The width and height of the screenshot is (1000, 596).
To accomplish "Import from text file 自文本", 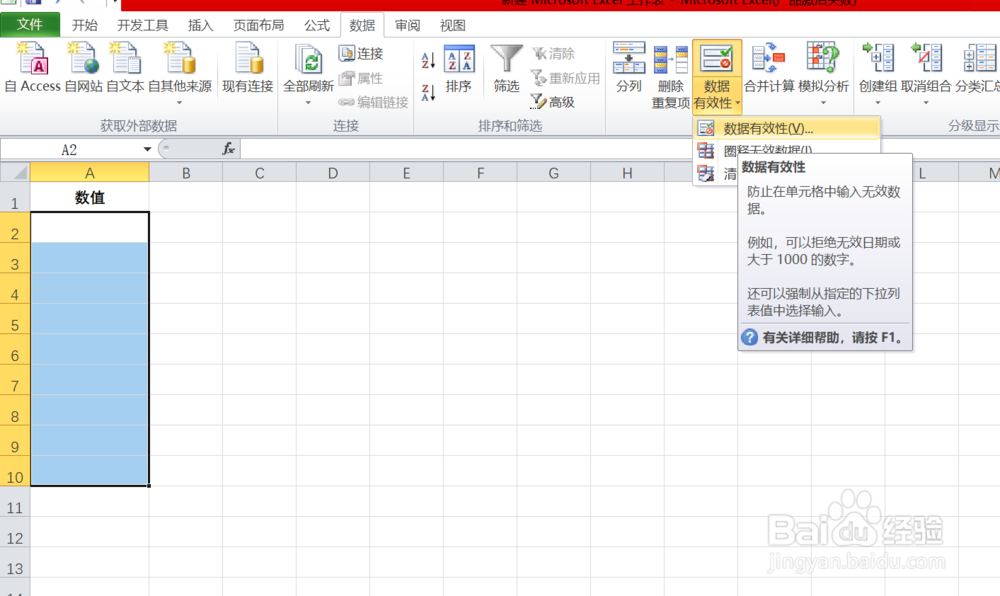I will [x=125, y=59].
